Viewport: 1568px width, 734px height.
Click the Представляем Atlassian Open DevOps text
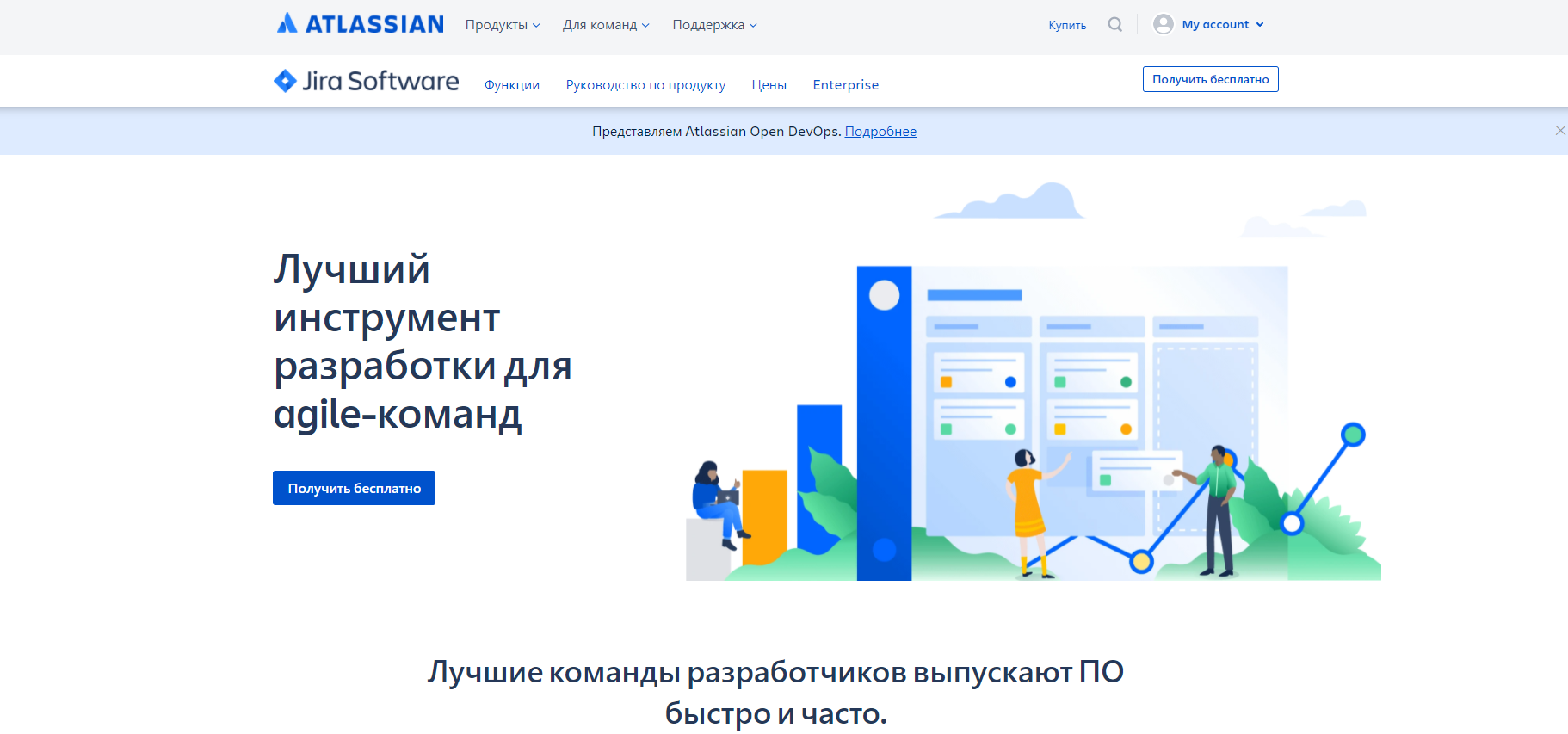(x=717, y=132)
